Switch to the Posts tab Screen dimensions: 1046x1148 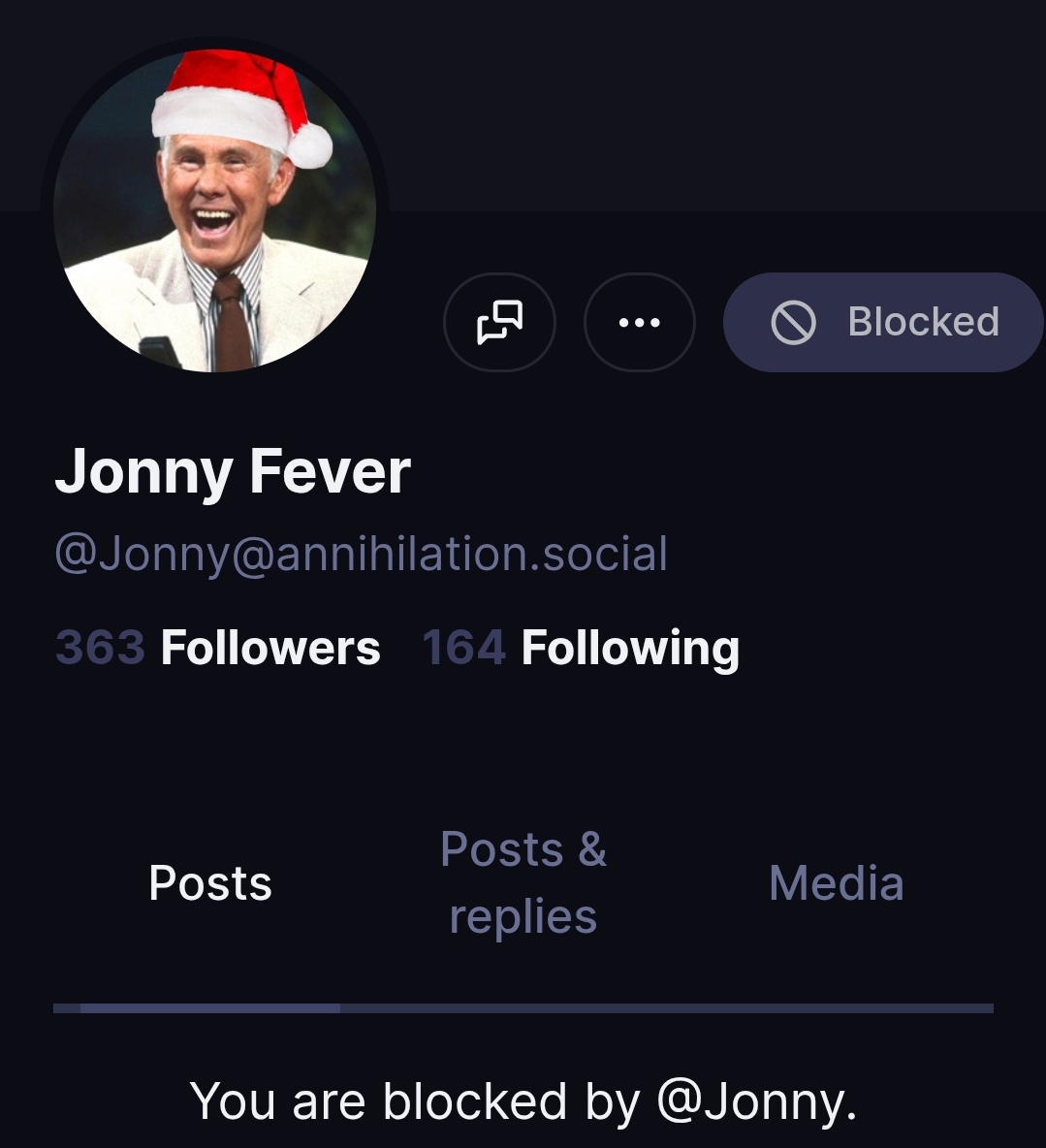[210, 883]
